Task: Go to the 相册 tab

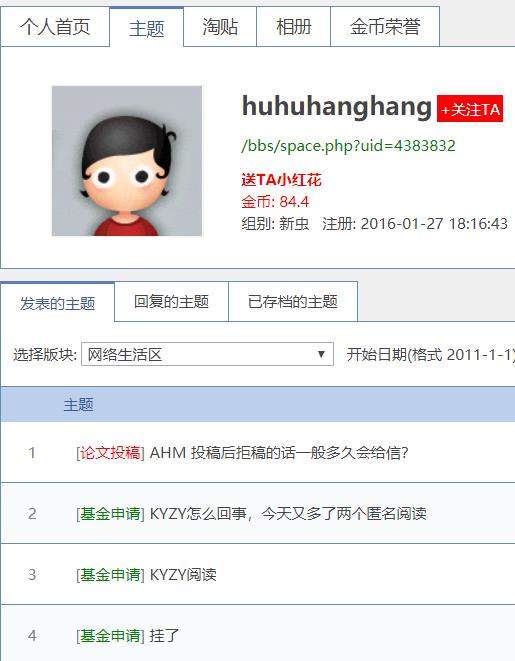Action: [x=294, y=27]
